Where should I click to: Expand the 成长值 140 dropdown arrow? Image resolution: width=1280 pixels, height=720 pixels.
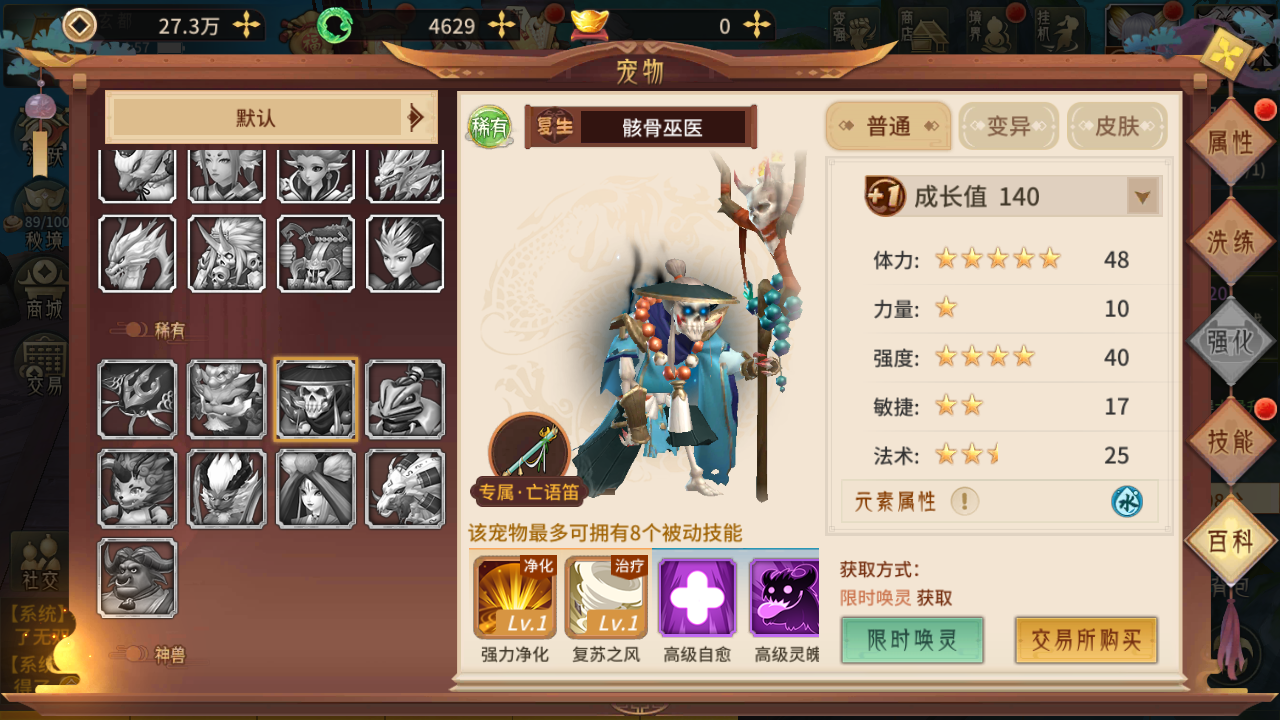coord(1143,197)
